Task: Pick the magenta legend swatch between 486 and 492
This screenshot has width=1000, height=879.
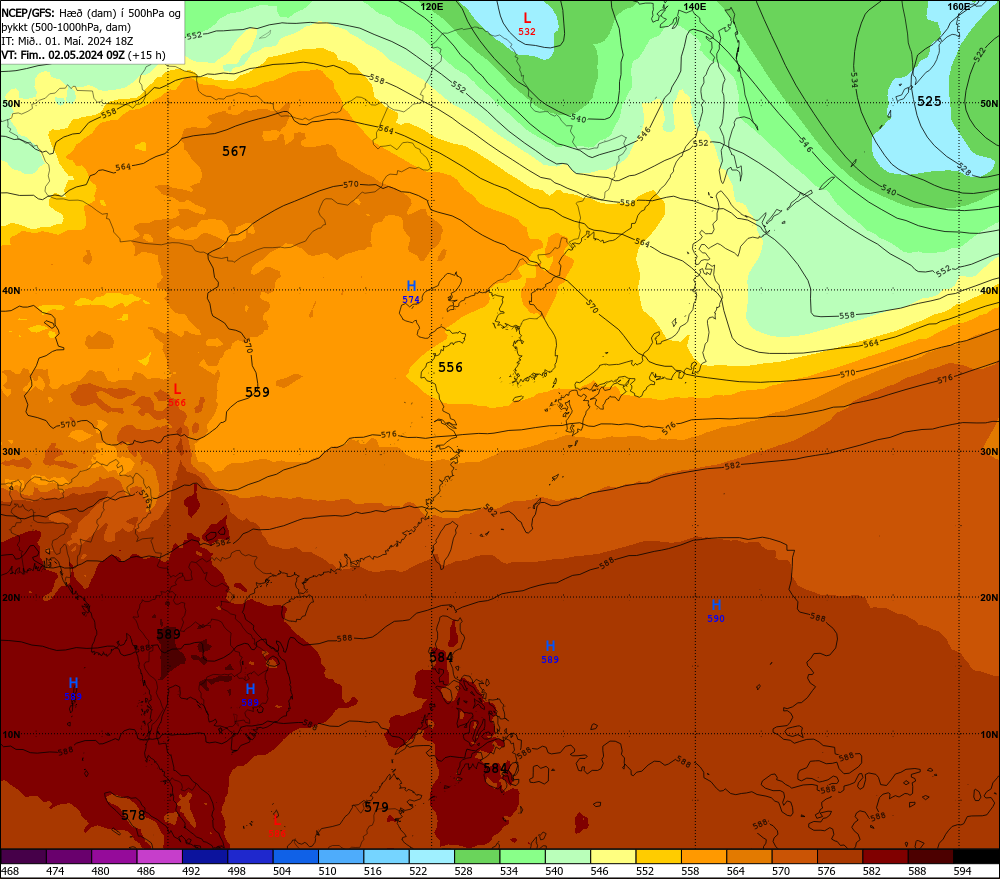Action: [159, 856]
